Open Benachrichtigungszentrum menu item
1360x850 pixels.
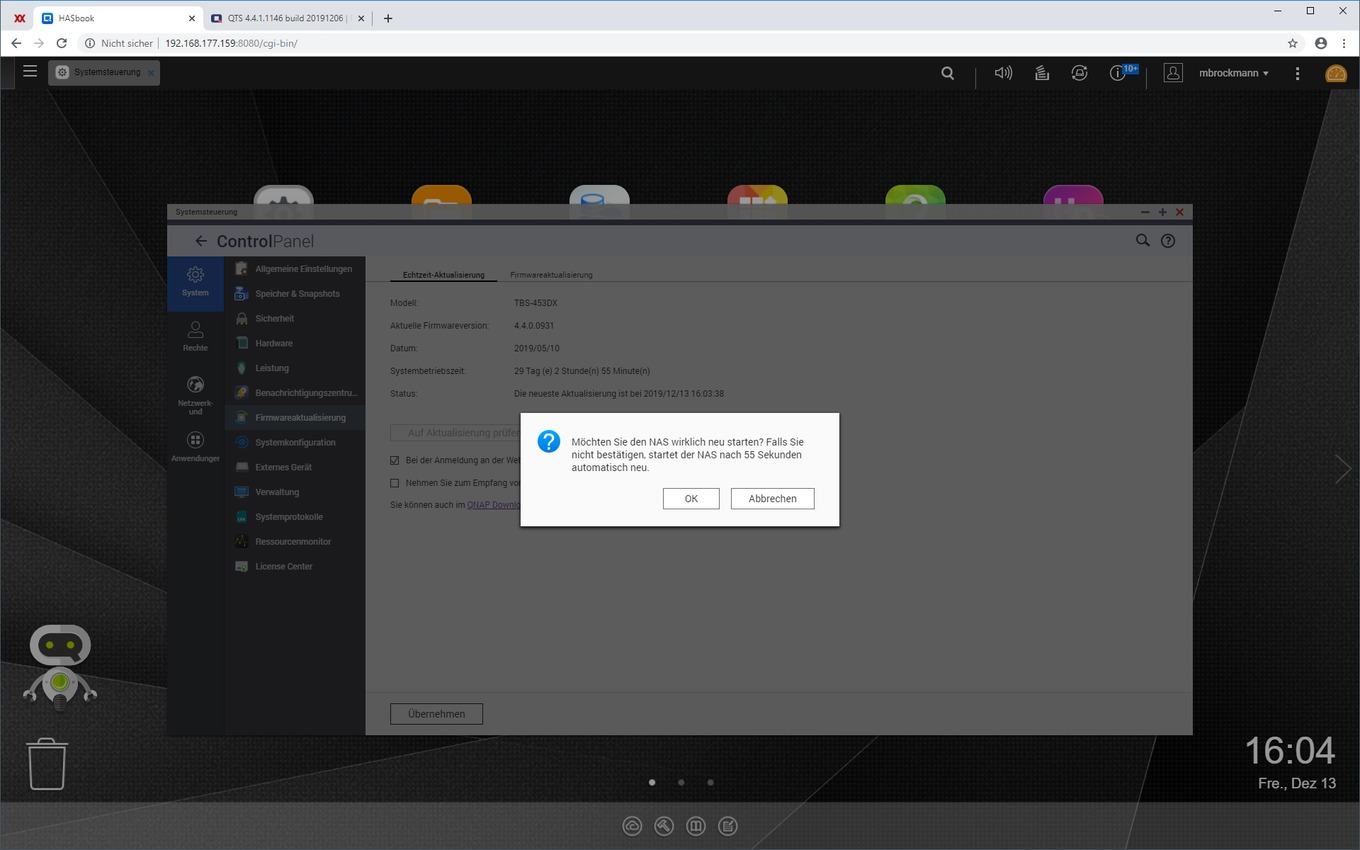click(x=295, y=393)
